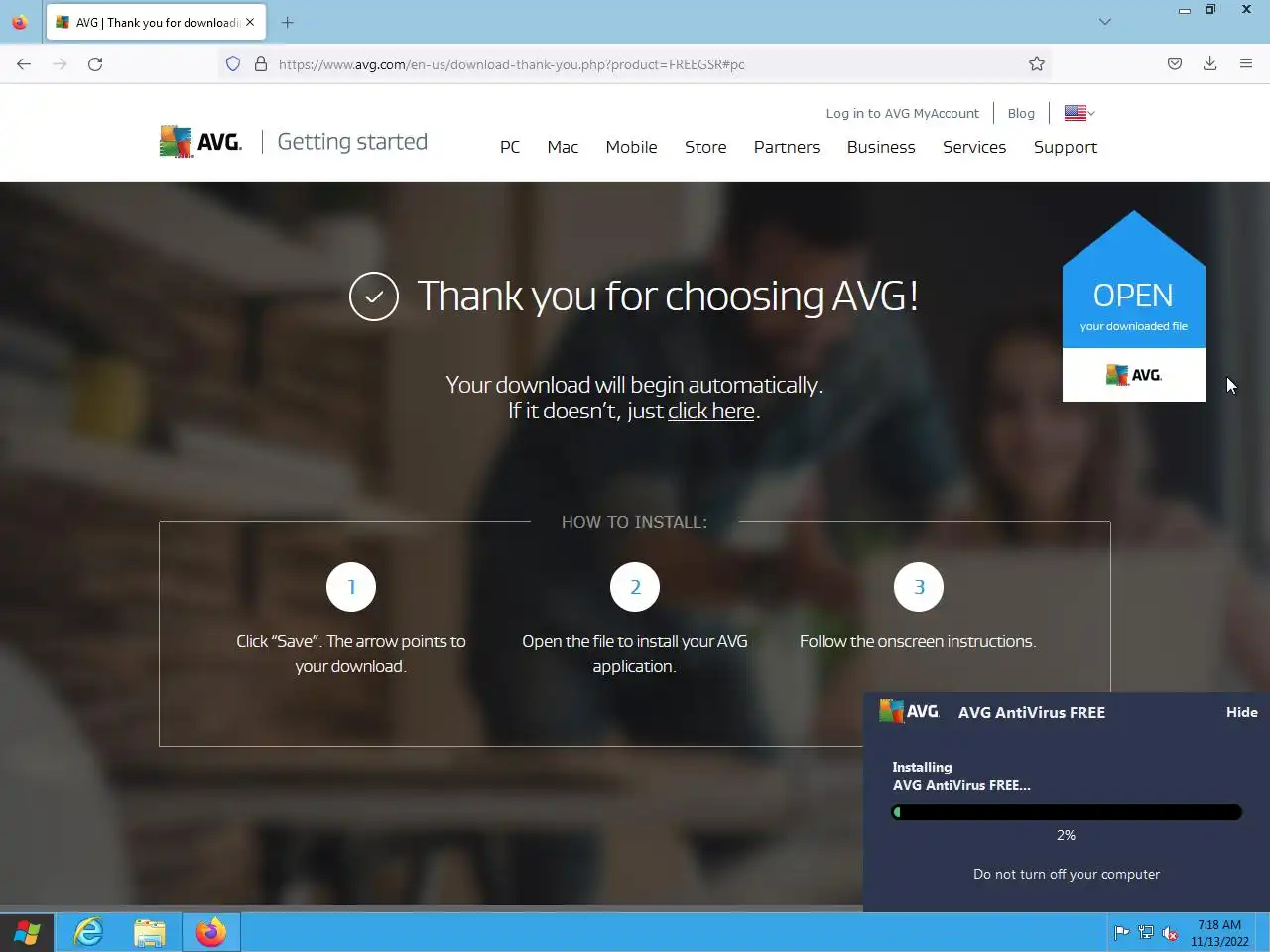Open the Support menu item
This screenshot has width=1270, height=952.
1066,147
